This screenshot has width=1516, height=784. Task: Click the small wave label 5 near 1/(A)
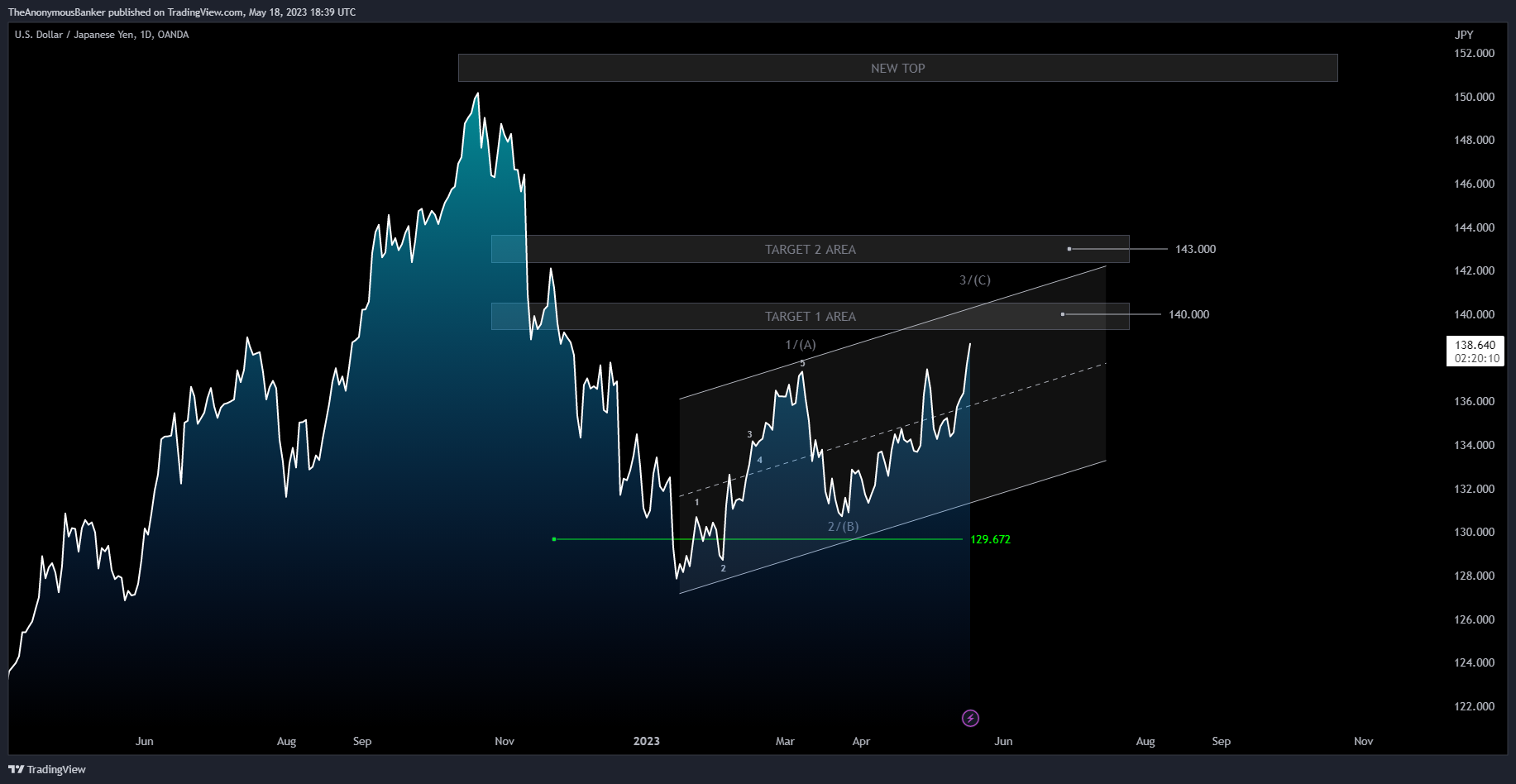(802, 363)
